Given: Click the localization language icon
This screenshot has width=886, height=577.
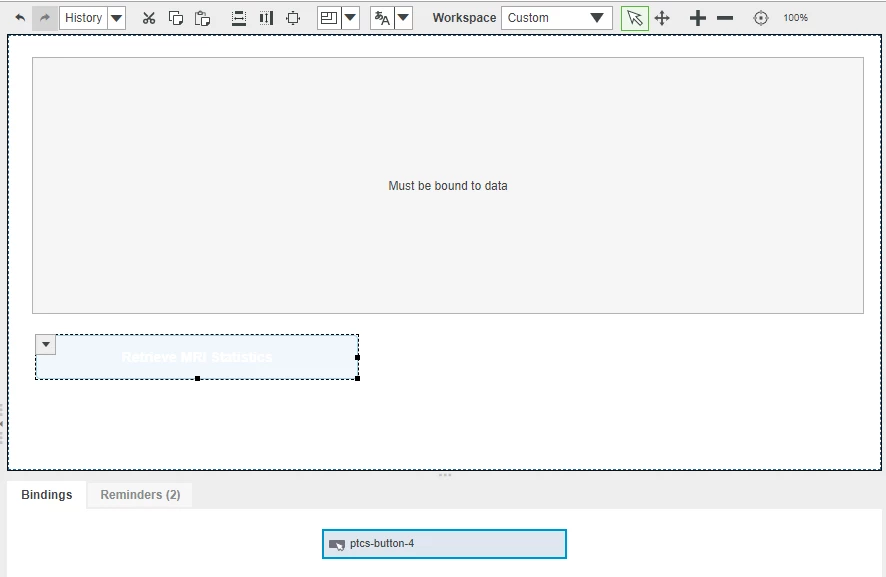Looking at the screenshot, I should point(382,18).
